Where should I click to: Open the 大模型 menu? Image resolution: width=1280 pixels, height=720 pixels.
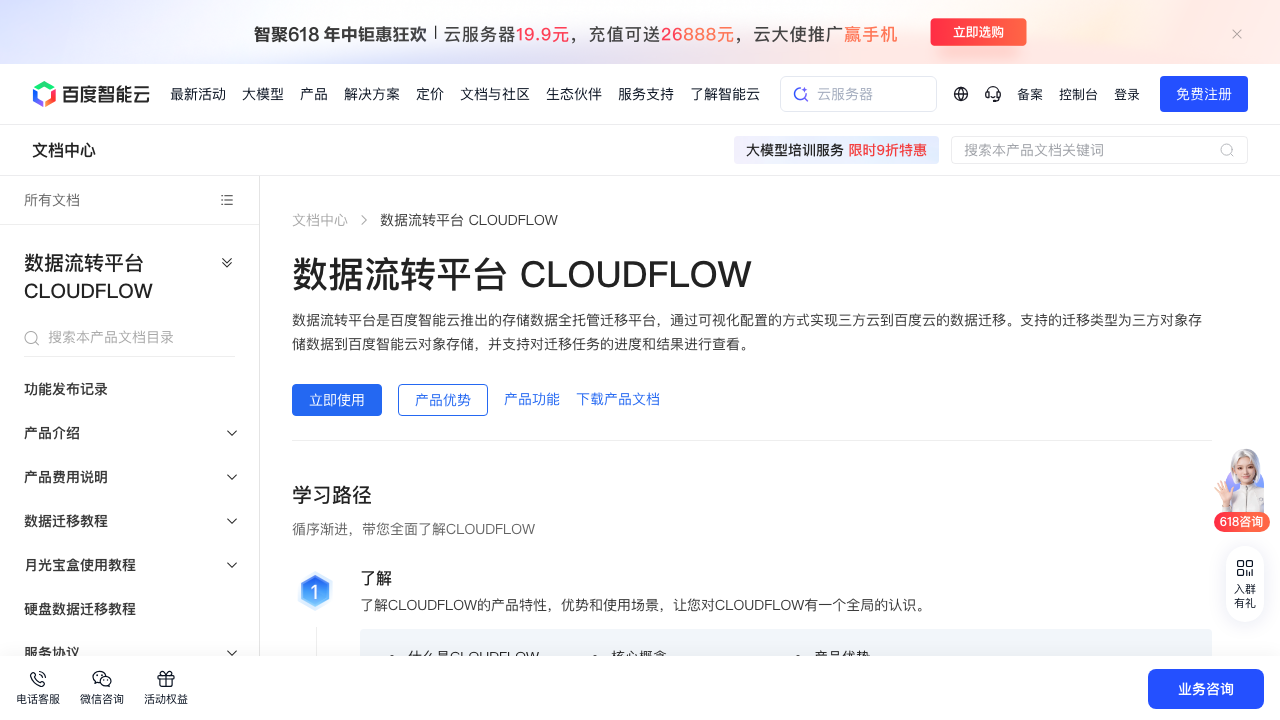tap(263, 94)
